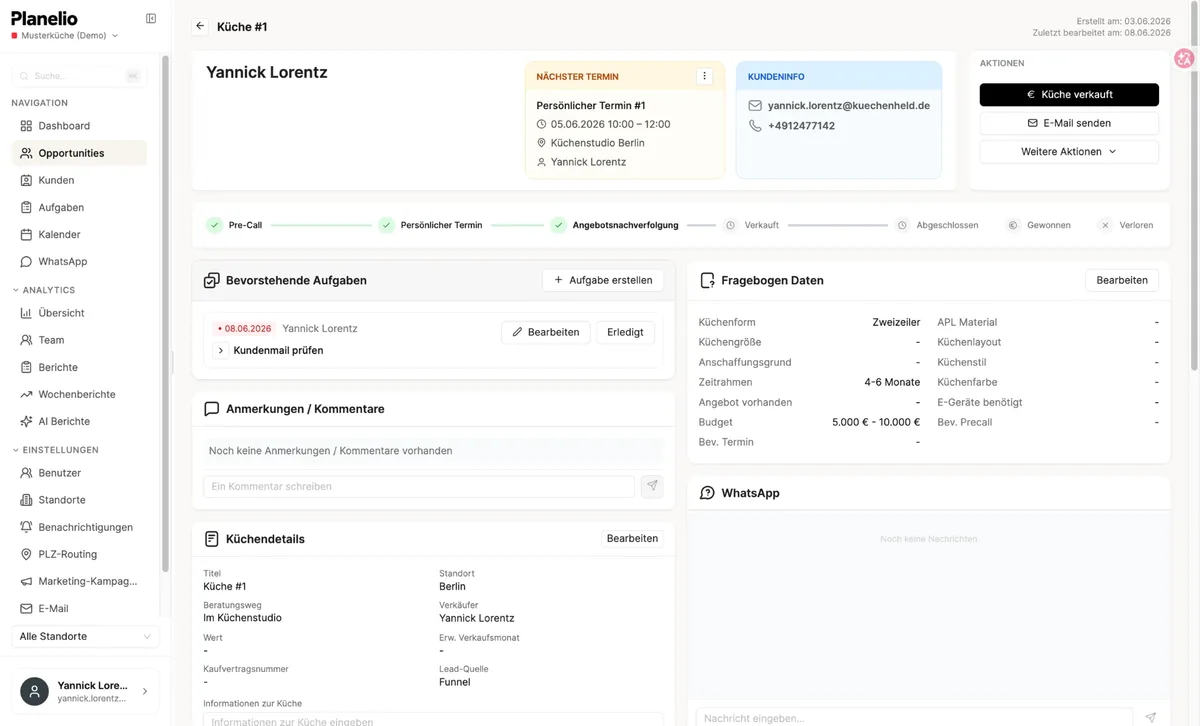Open the Weitere Aktionen dropdown
Image resolution: width=1200 pixels, height=726 pixels.
pyautogui.click(x=1069, y=152)
